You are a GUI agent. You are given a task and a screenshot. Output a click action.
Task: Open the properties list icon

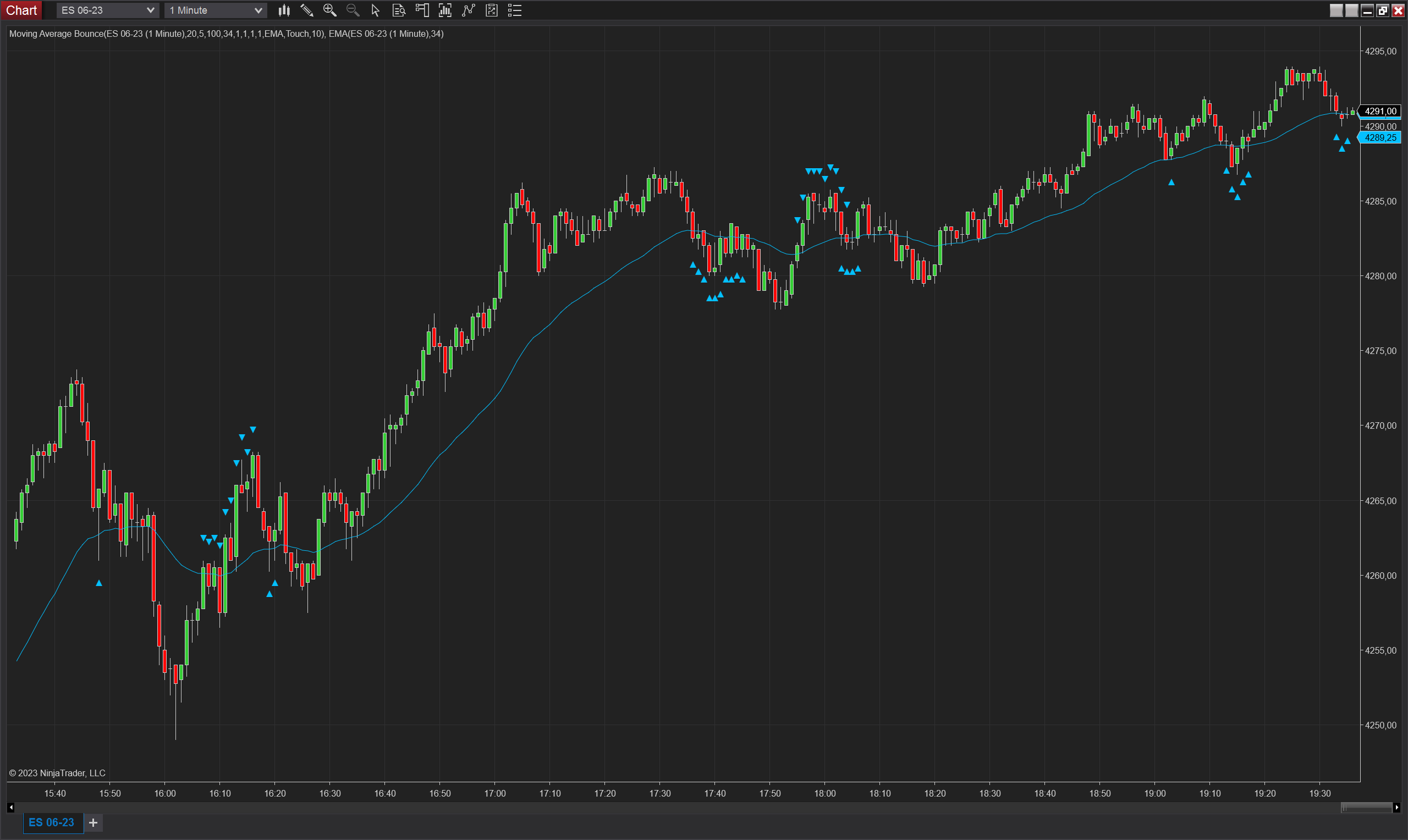pyautogui.click(x=515, y=10)
